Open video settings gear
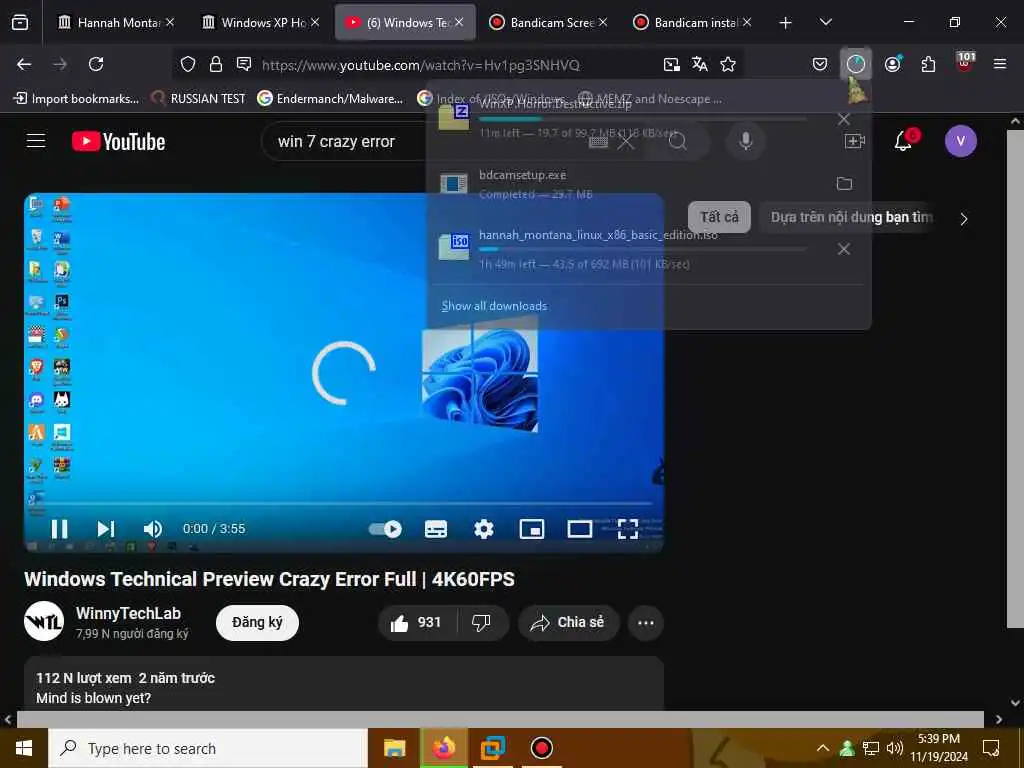Screen dimensions: 1024x768 point(484,528)
